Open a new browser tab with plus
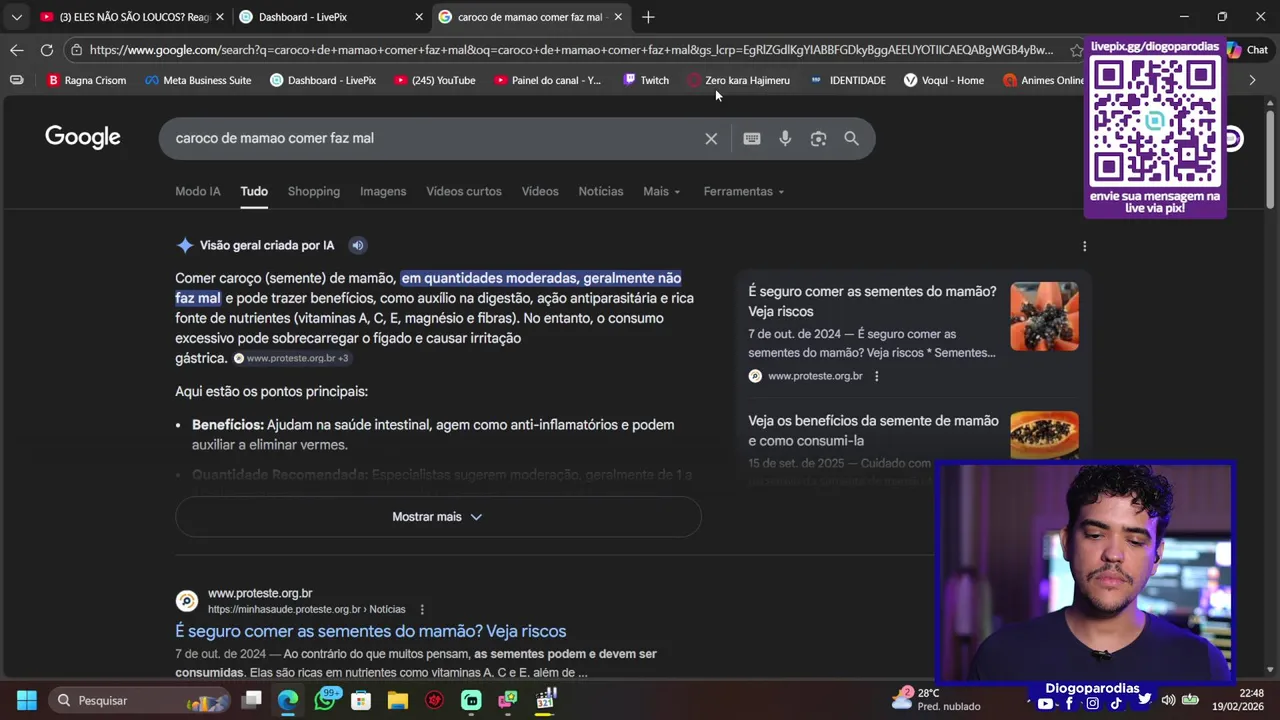Image resolution: width=1280 pixels, height=720 pixels. click(648, 17)
